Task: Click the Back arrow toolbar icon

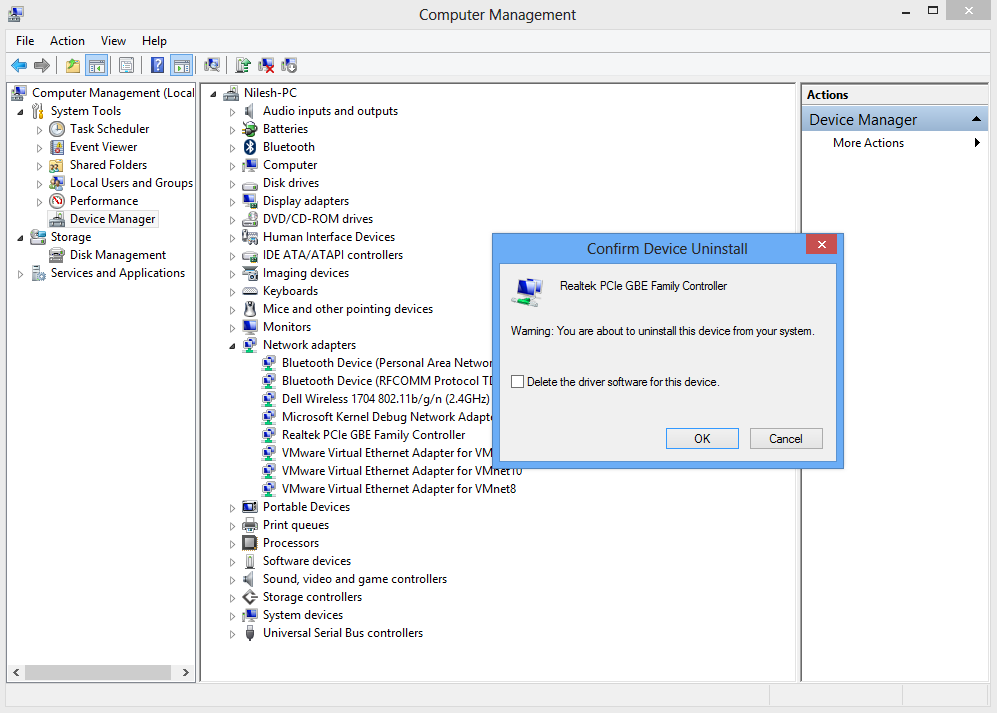Action: click(19, 65)
